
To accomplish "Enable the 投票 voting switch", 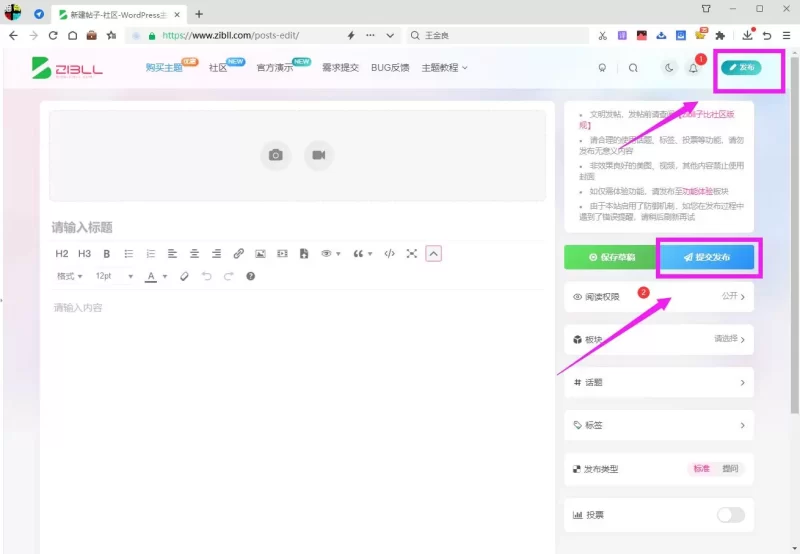I will click(x=731, y=515).
